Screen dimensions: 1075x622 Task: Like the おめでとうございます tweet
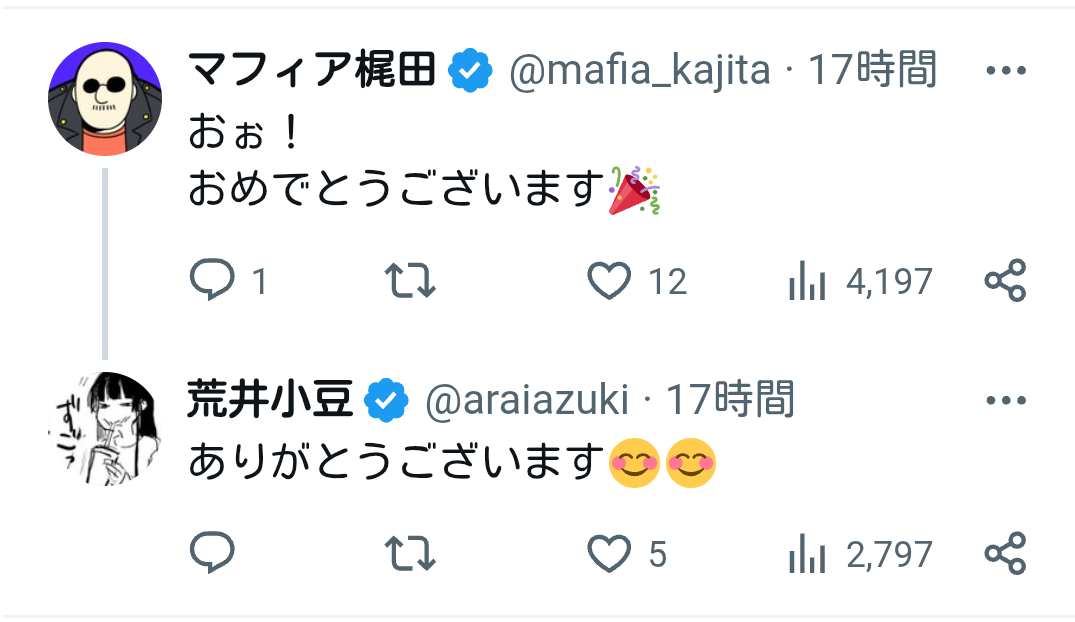click(x=609, y=281)
